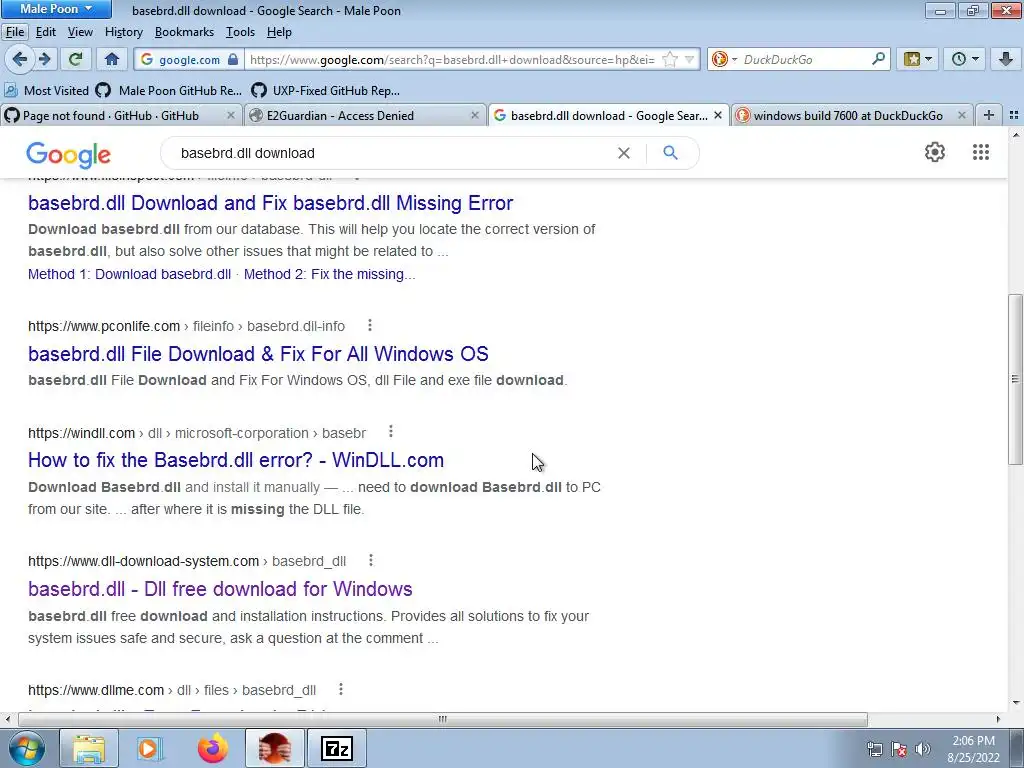1024x768 pixels.
Task: Open the Bookmarks menu
Action: point(184,32)
